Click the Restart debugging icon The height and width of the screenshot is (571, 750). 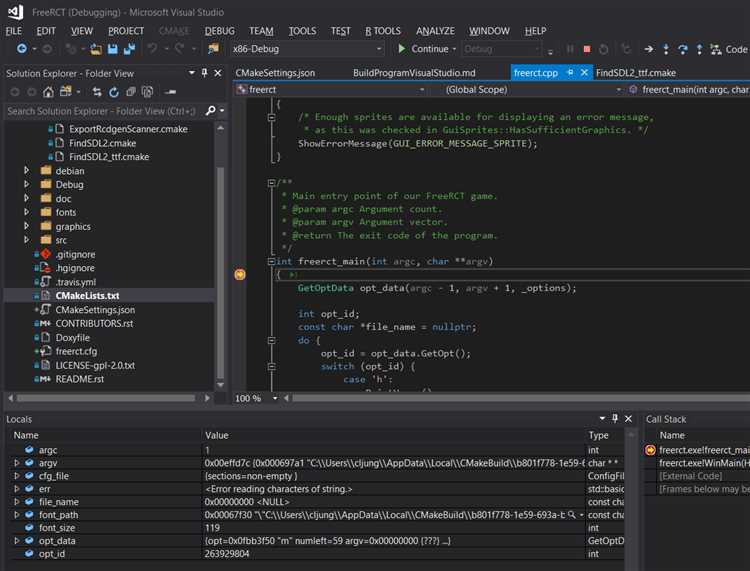pyautogui.click(x=604, y=49)
